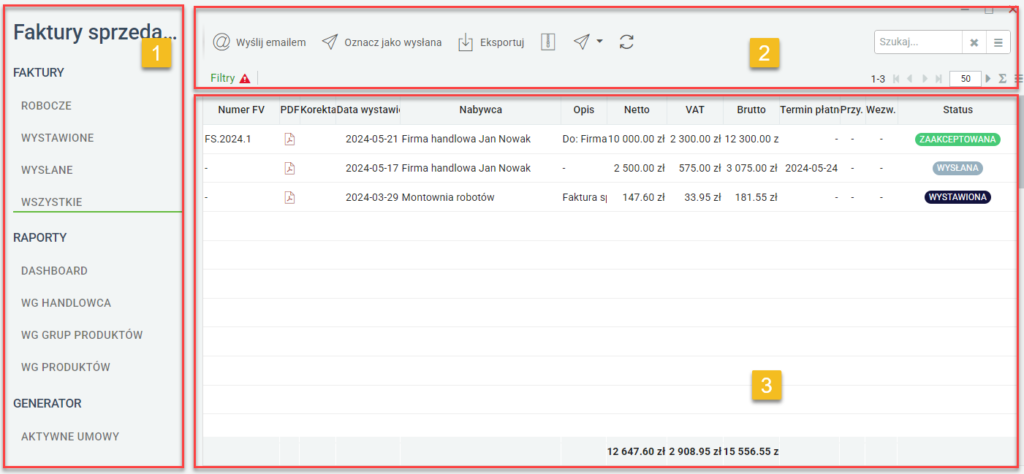Open the WG HANDLOWCA report
This screenshot has width=1024, height=474.
[66, 303]
